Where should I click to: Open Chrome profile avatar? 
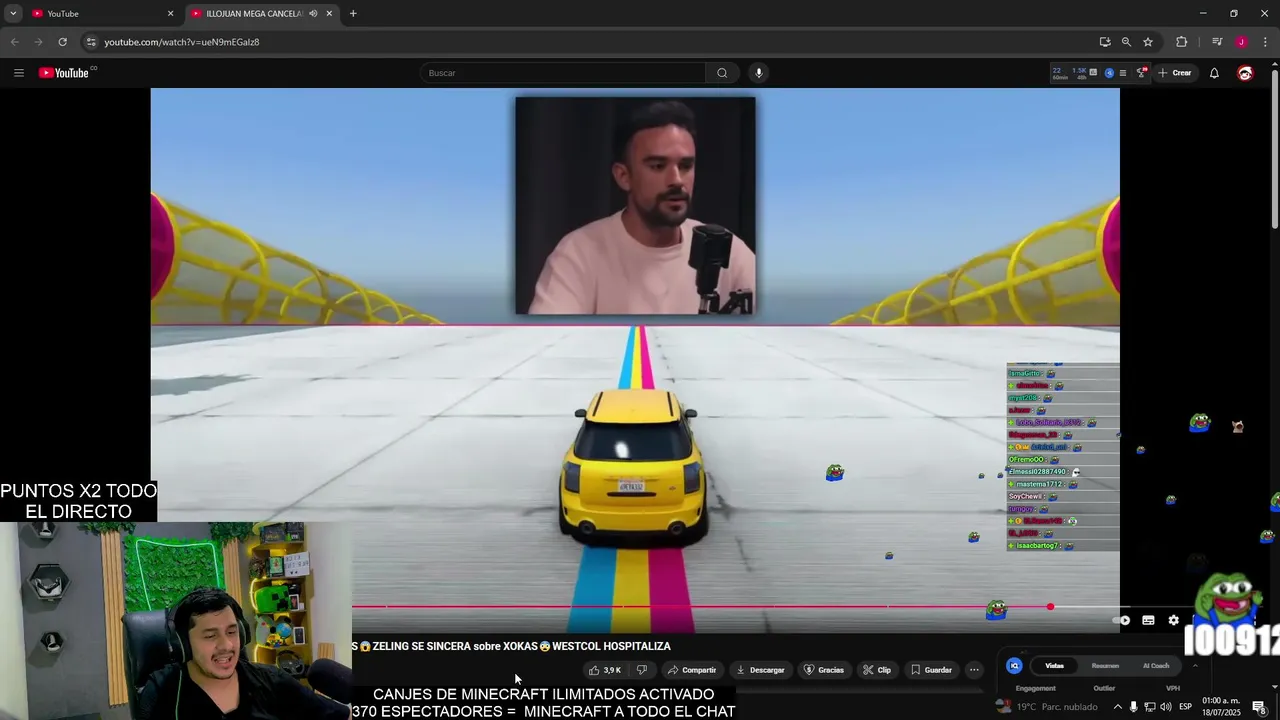1241,42
